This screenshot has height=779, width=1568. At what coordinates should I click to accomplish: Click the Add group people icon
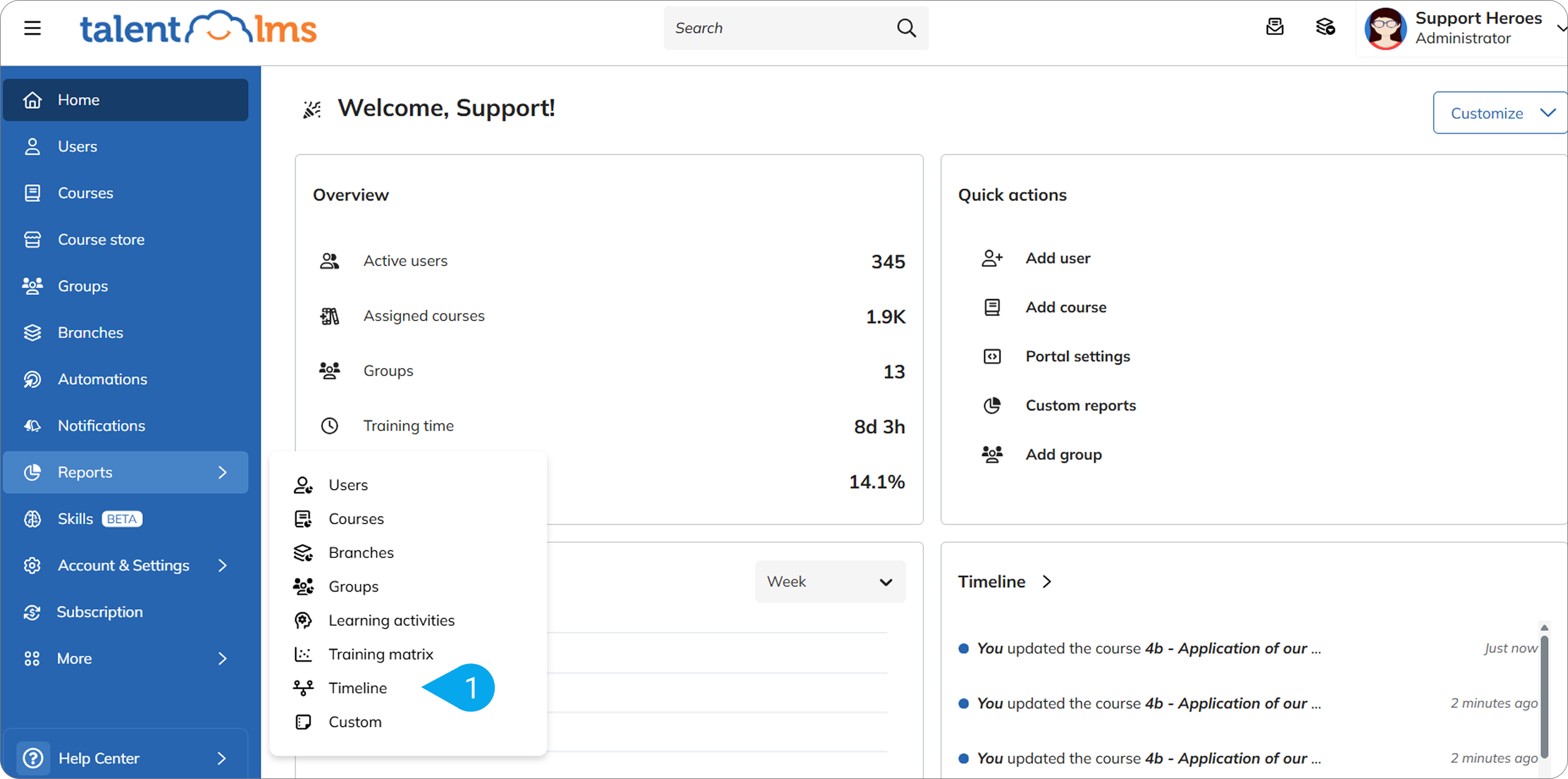coord(992,454)
